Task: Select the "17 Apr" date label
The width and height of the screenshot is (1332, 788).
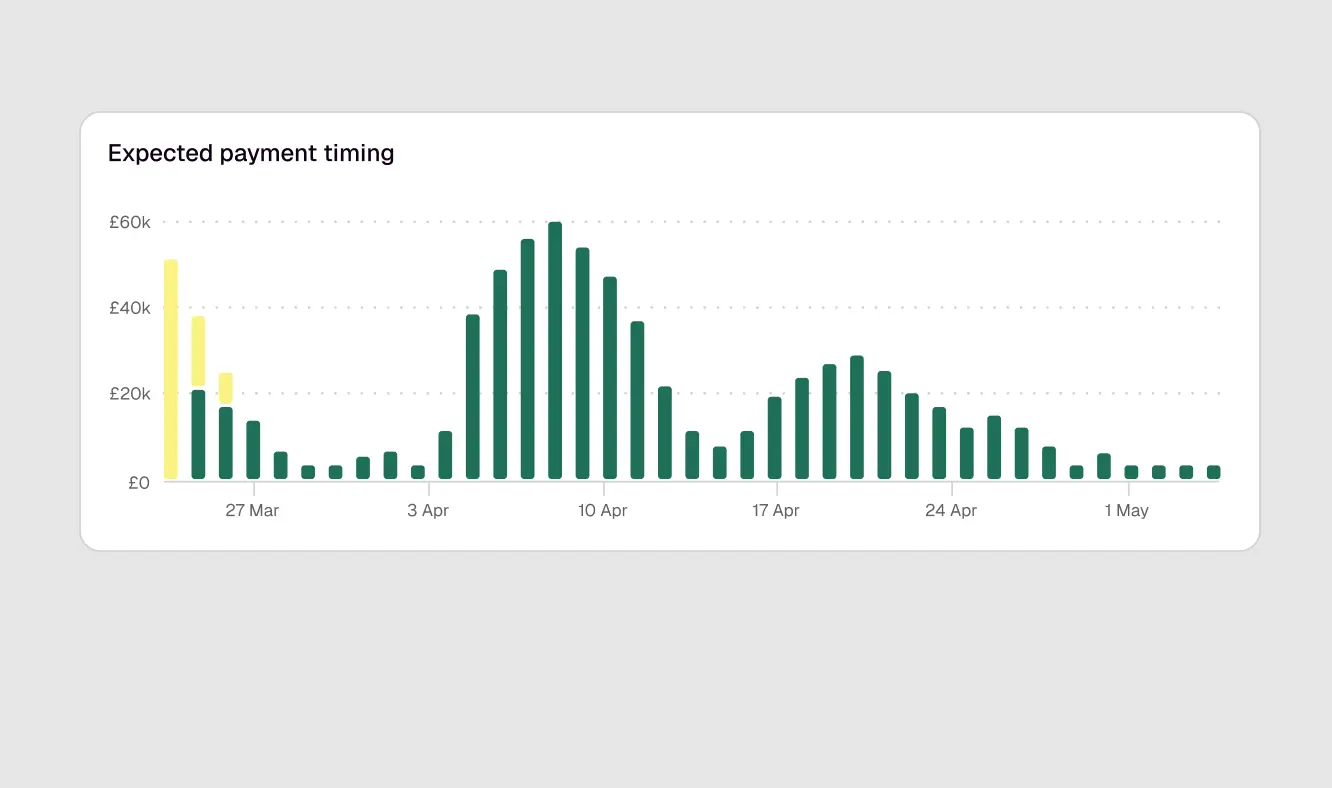Action: pyautogui.click(x=776, y=511)
